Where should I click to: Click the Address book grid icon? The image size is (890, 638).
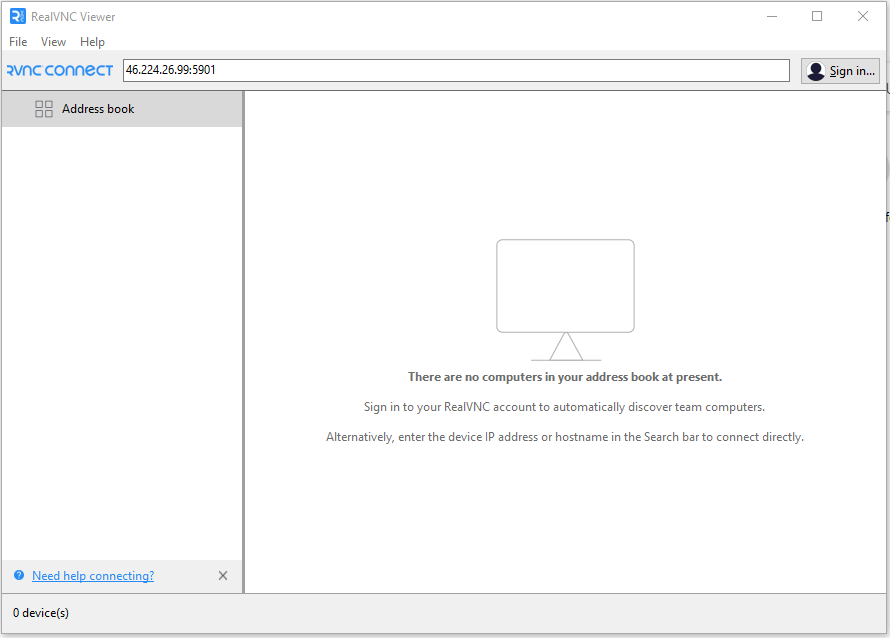coord(44,109)
